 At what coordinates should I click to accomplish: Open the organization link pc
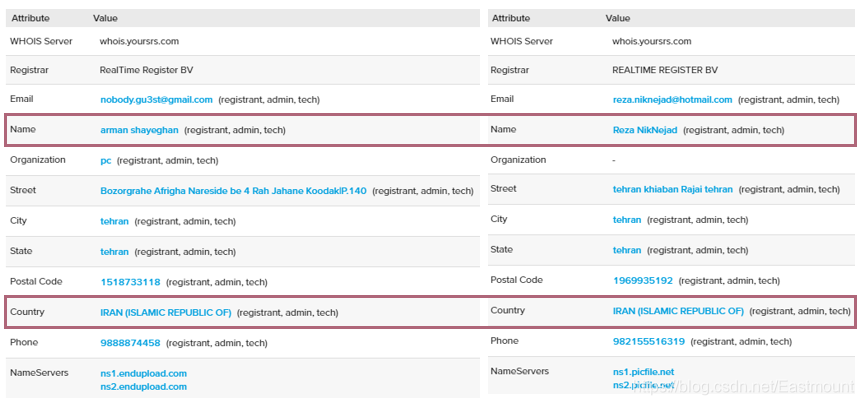point(106,161)
